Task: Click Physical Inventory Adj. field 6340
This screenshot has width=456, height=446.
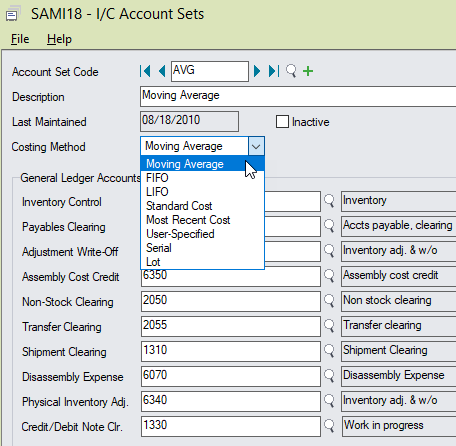Action: [x=231, y=401]
